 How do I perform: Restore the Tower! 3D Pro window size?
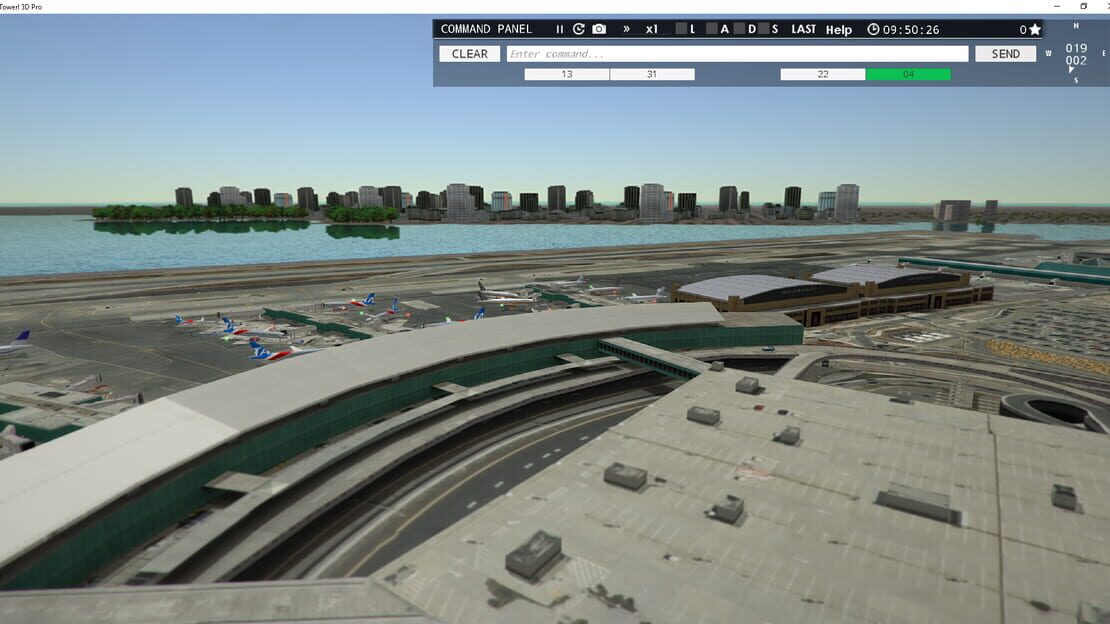click(1083, 6)
